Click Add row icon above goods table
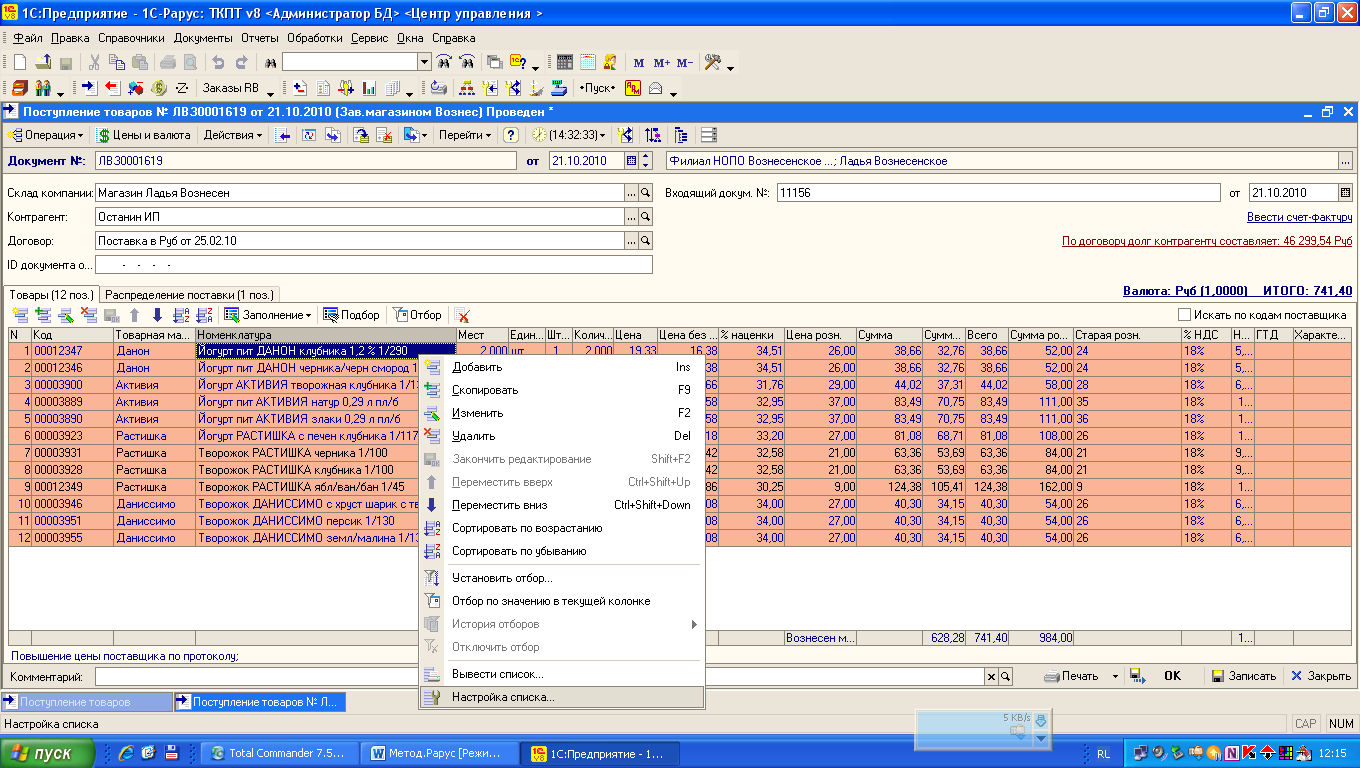Screen dimensions: 1360x768 pos(19,315)
